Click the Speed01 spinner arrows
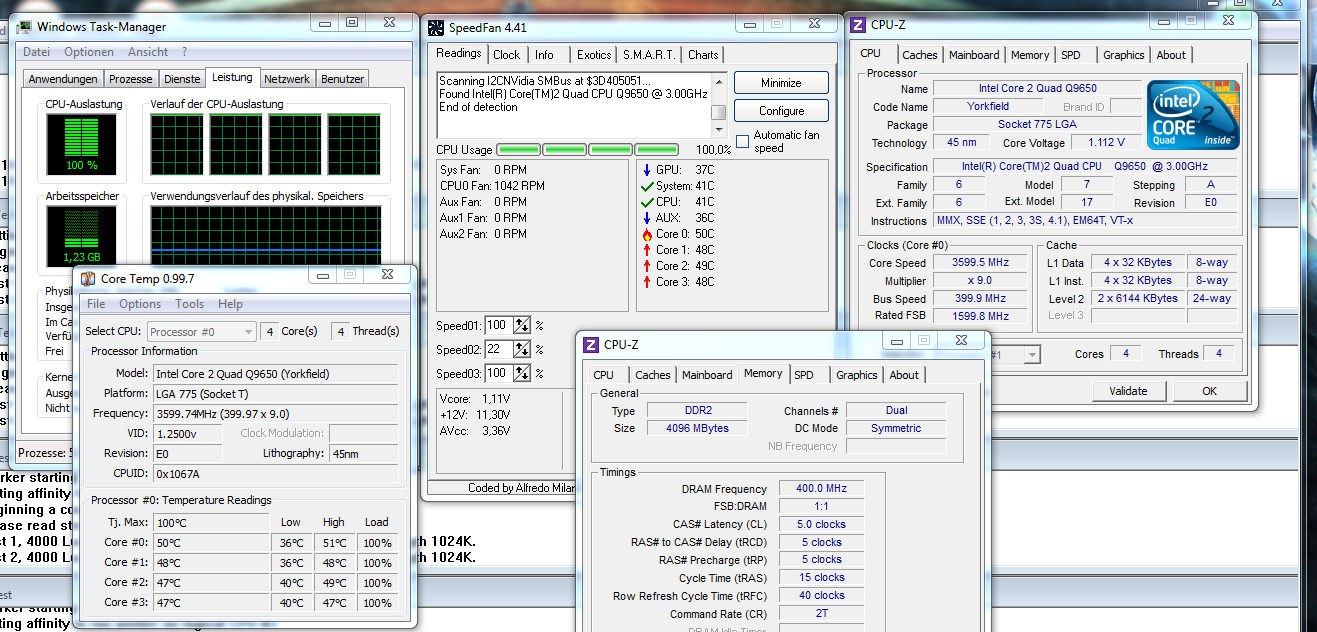1317x632 pixels. point(522,325)
